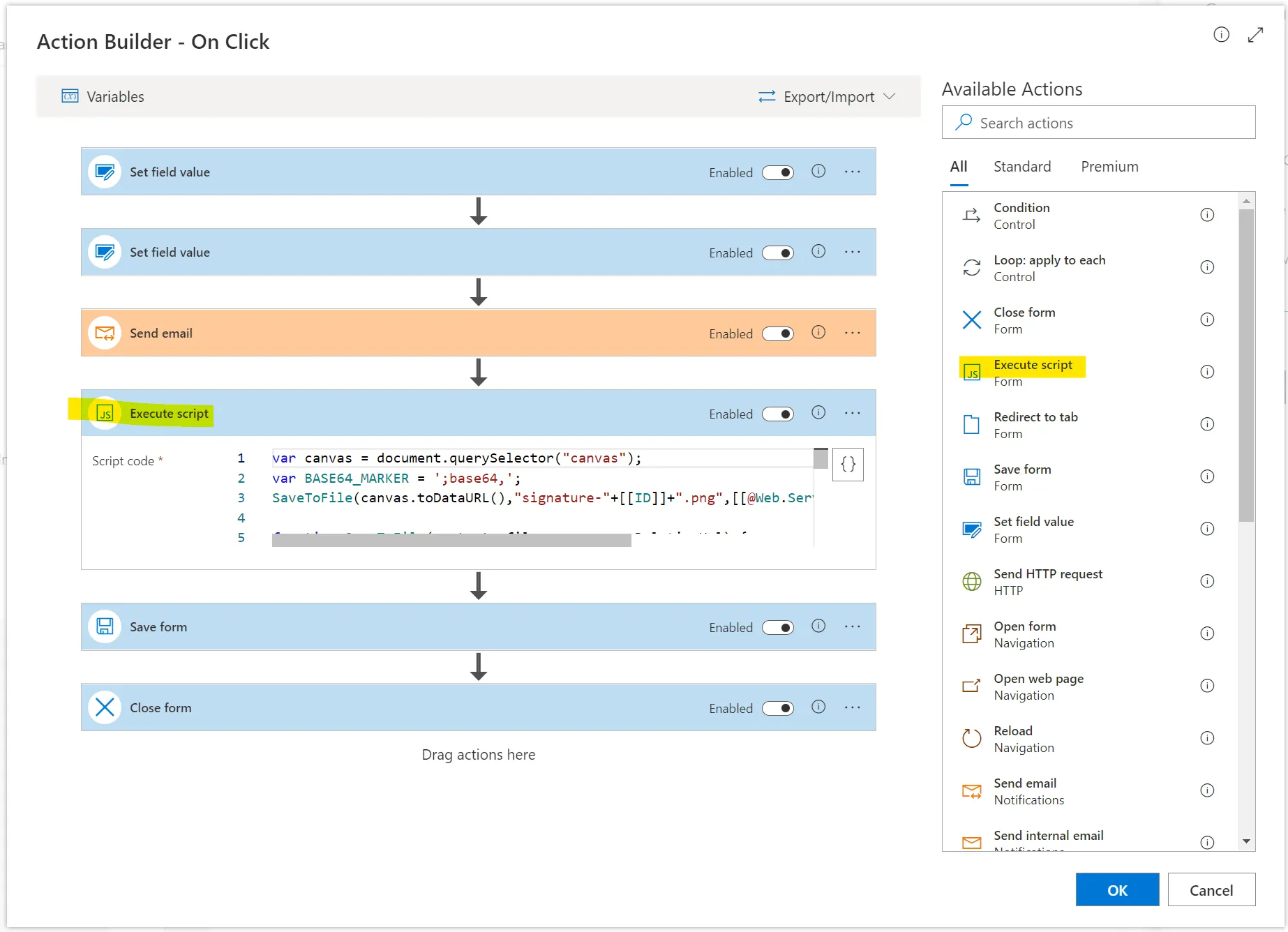Viewport: 1288px width, 932px height.
Task: Open more options for the Save form step
Action: [x=852, y=626]
